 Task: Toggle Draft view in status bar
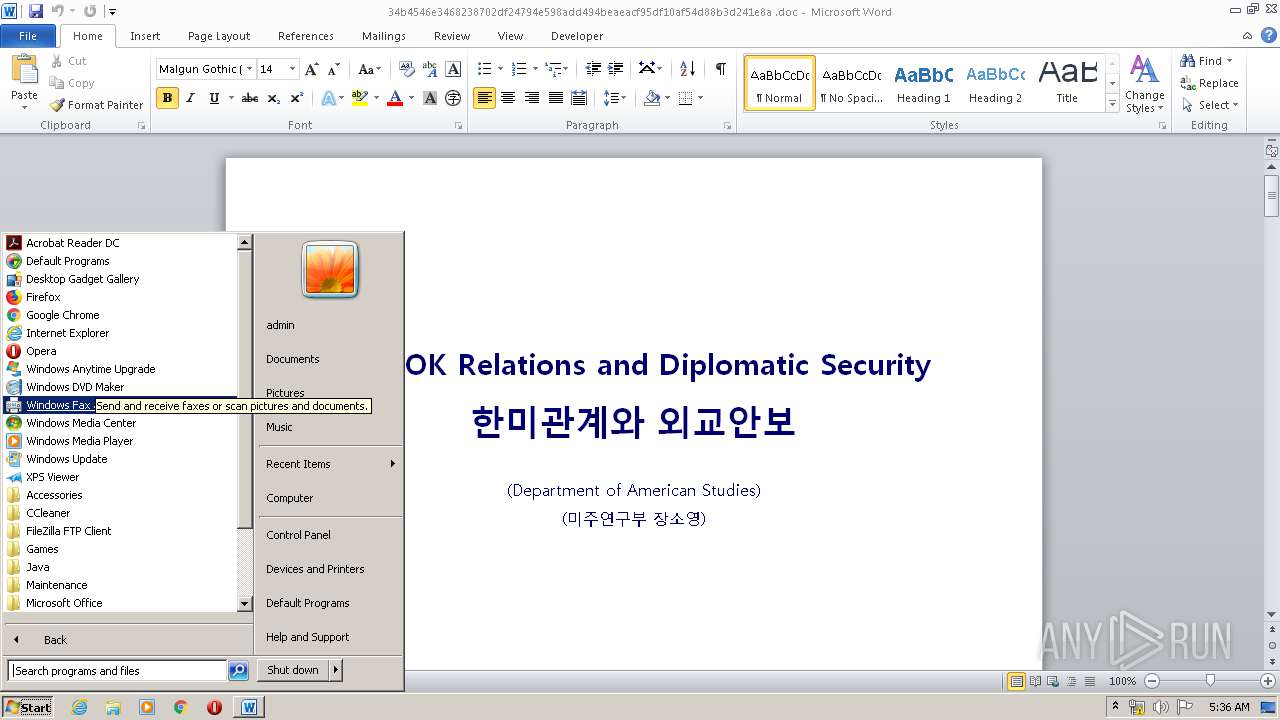pyautogui.click(x=1089, y=681)
